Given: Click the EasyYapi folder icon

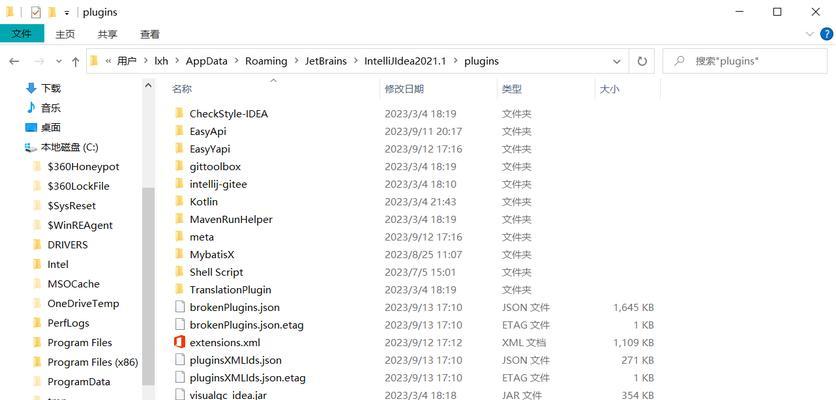Looking at the screenshot, I should [x=179, y=149].
